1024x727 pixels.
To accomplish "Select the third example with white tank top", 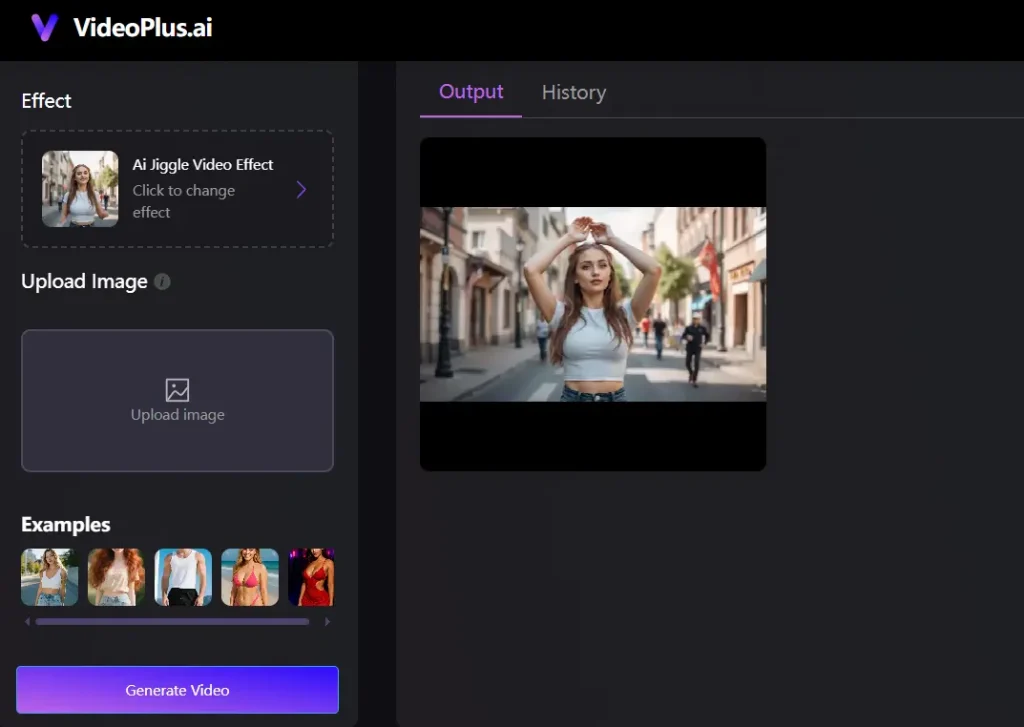I will 183,577.
